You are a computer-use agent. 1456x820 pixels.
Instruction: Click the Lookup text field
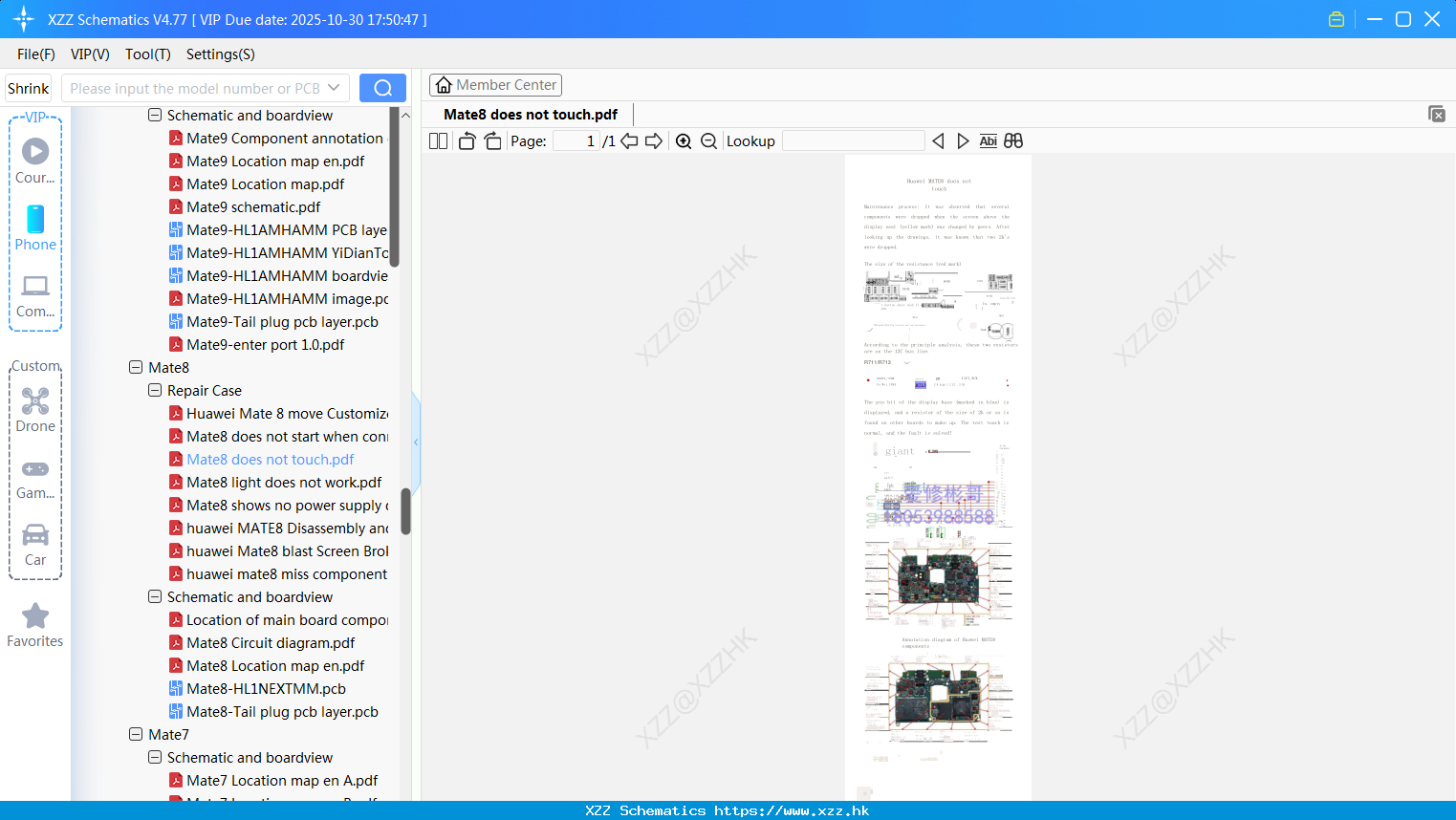[854, 140]
